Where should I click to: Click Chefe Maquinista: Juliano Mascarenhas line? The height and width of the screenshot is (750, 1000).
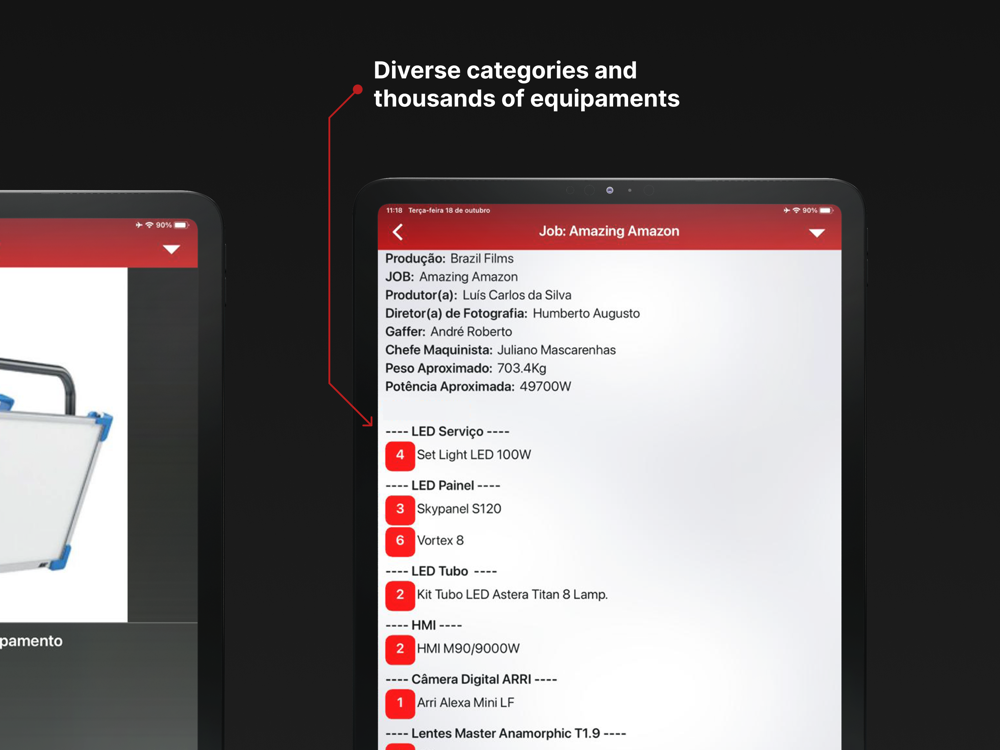point(501,350)
